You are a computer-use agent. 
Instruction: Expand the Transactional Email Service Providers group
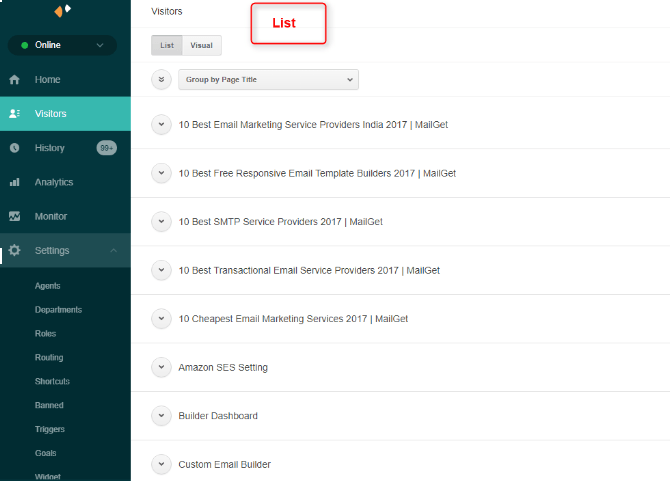(161, 270)
